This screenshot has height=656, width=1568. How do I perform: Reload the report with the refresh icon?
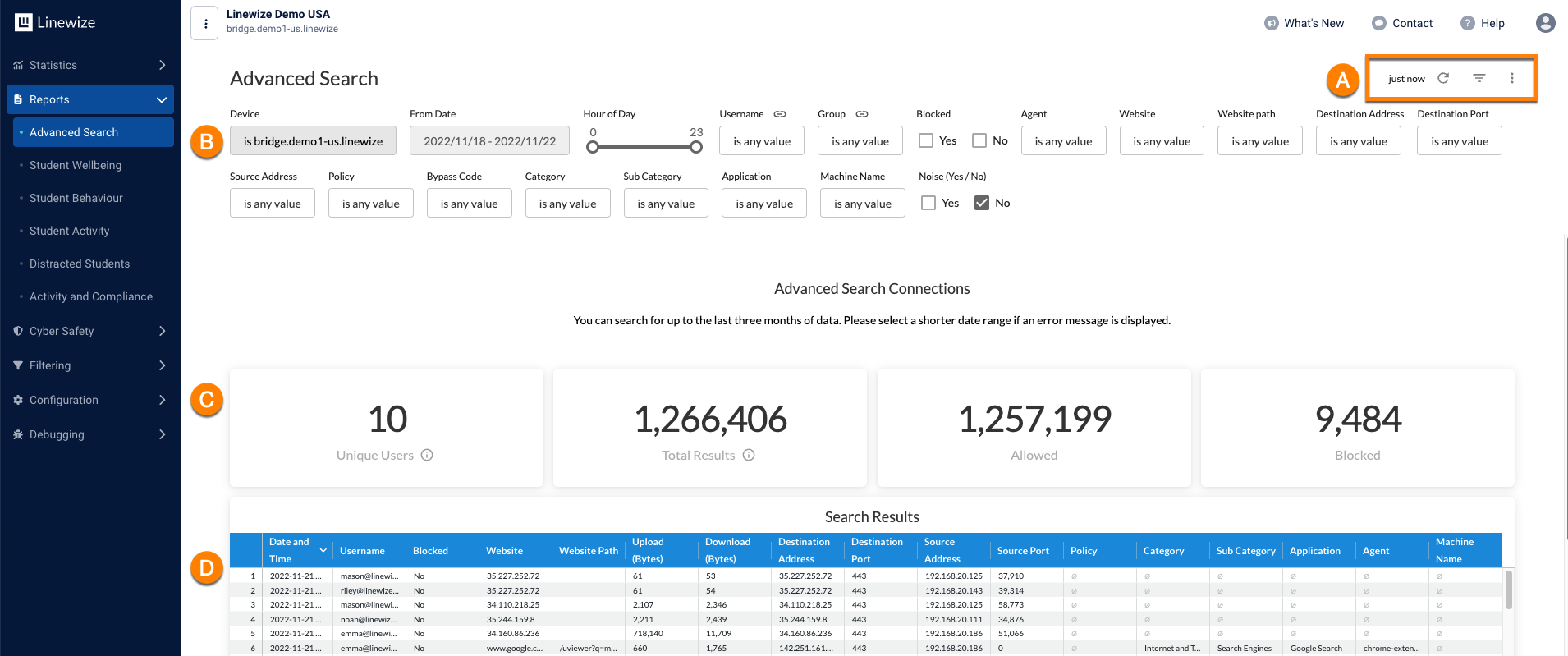point(1443,78)
